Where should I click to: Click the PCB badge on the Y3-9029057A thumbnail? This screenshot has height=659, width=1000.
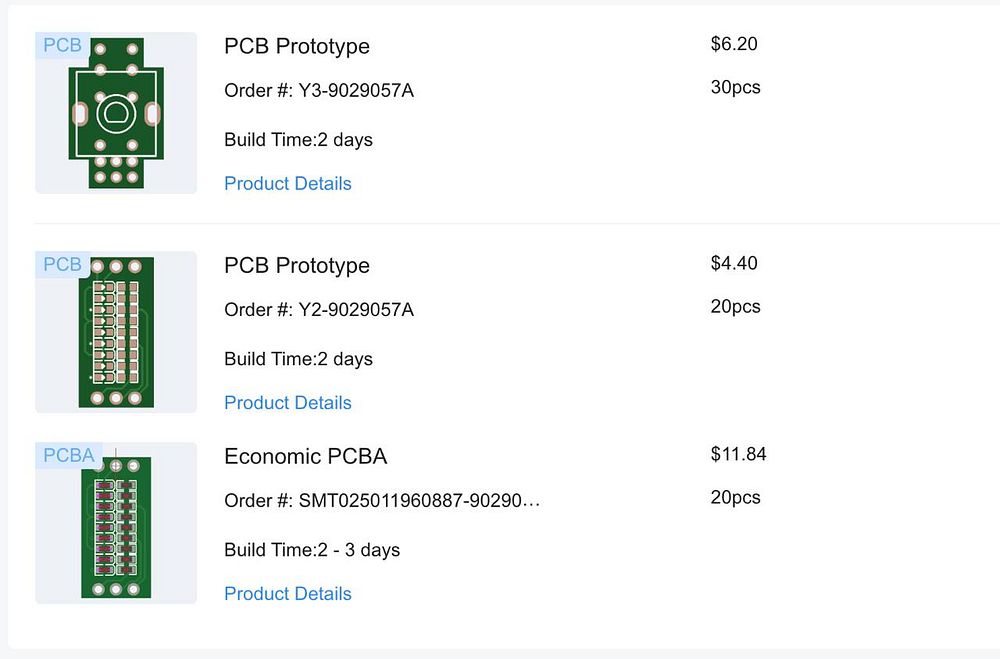click(62, 46)
